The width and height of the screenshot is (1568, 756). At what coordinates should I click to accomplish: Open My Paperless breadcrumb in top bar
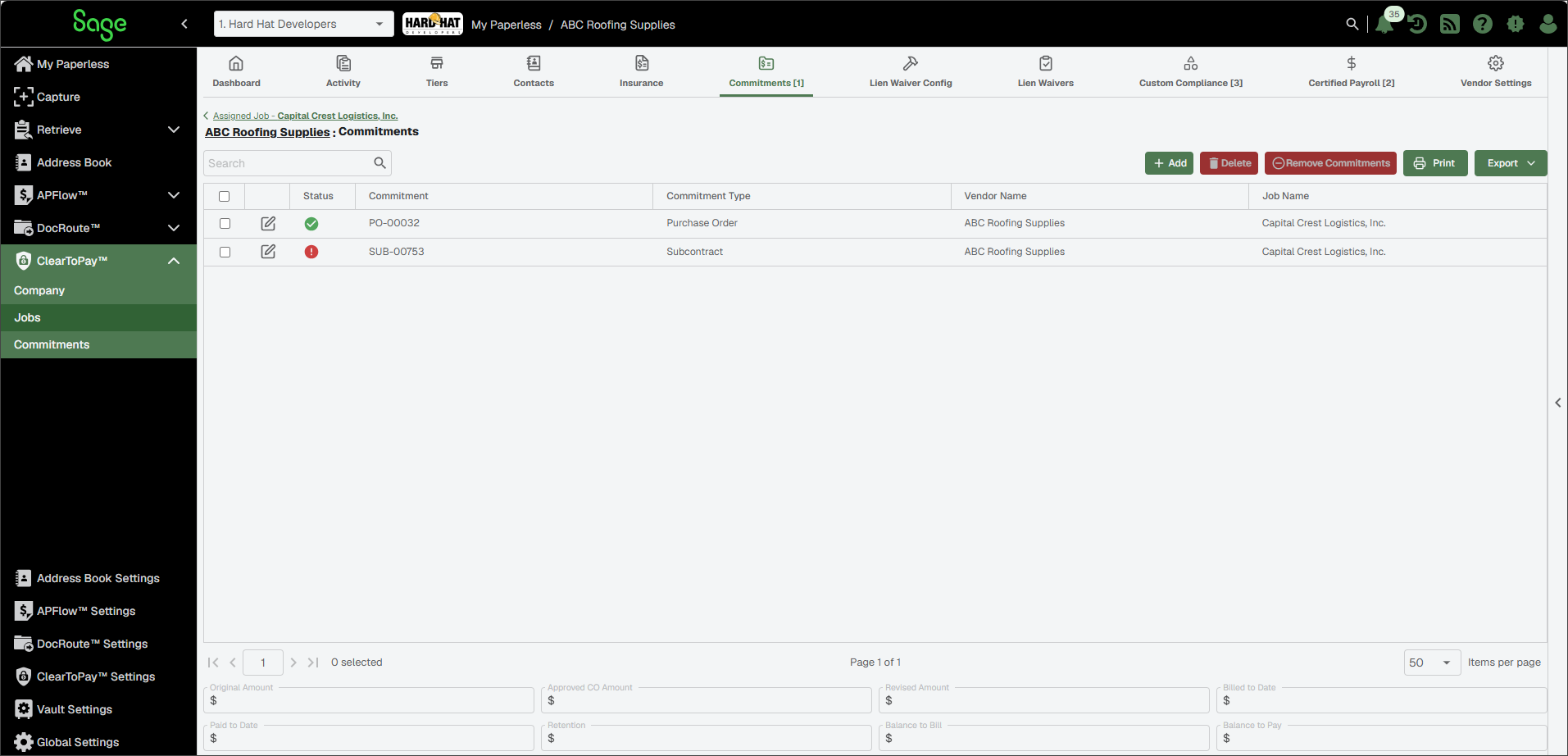click(507, 25)
